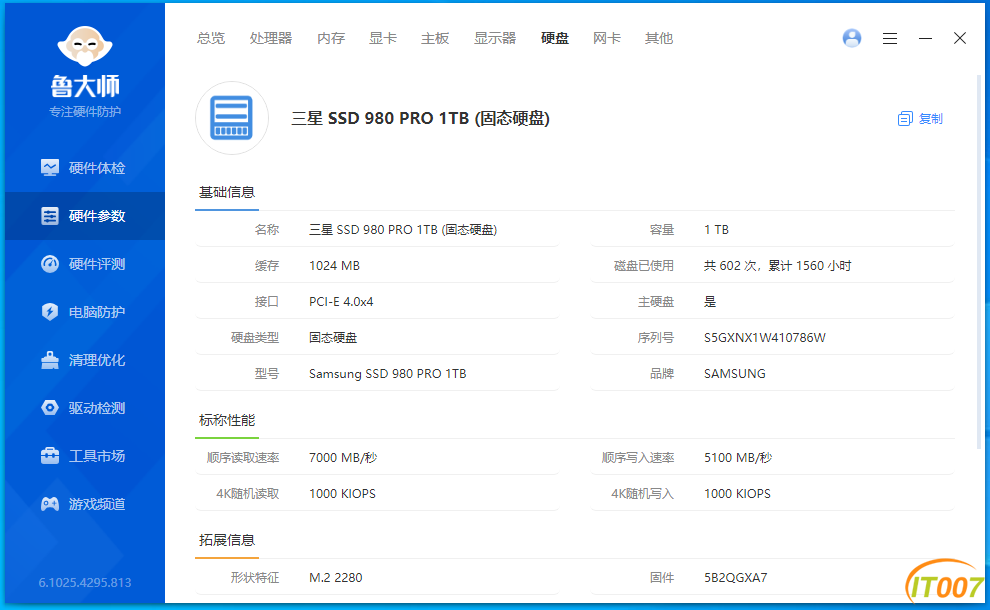Open 工具市场 tool market
The image size is (990, 610).
pos(85,456)
